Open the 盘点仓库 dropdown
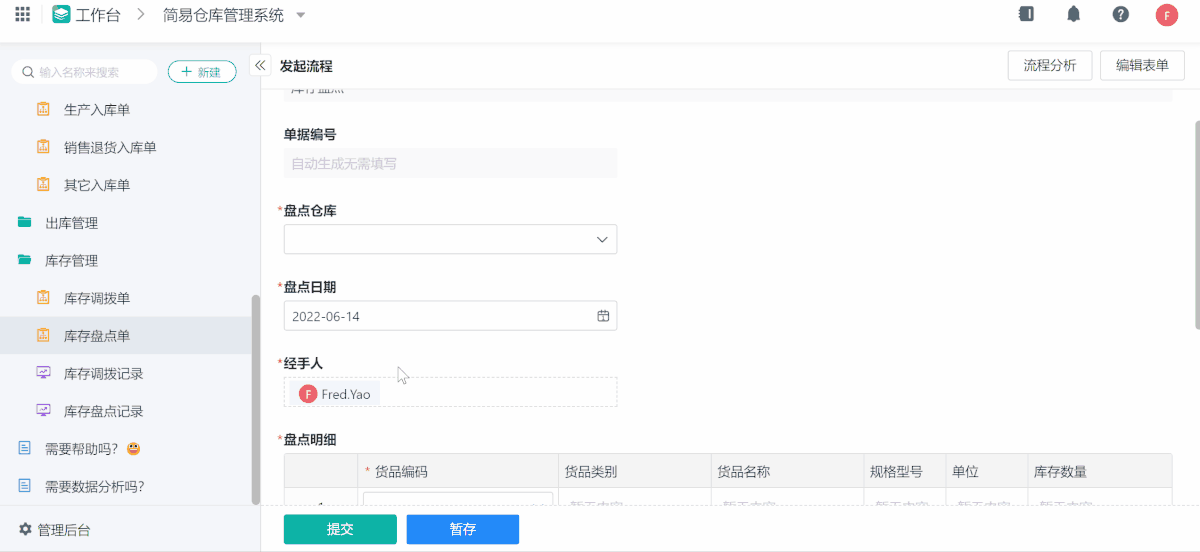Screen dimensions: 1200x552 click(450, 239)
